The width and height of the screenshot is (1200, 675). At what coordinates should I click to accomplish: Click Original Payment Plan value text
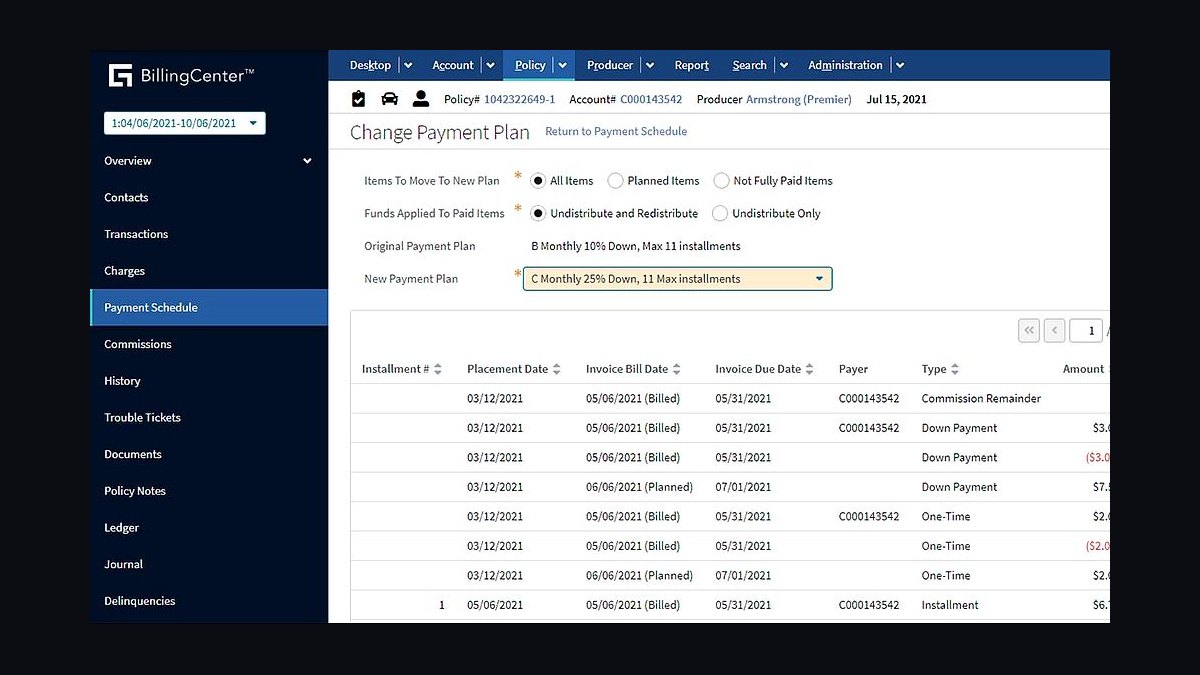[x=635, y=246]
